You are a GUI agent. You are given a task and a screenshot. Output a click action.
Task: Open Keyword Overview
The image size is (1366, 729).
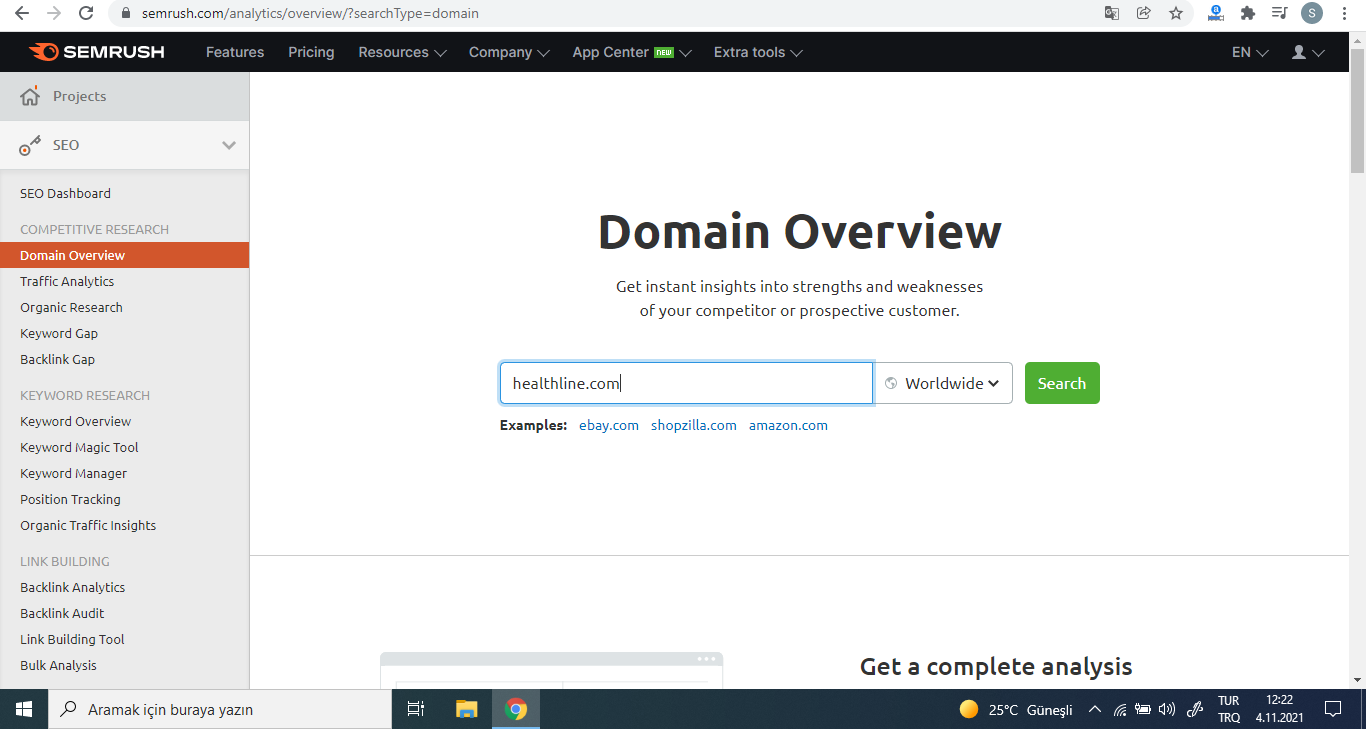(x=75, y=421)
